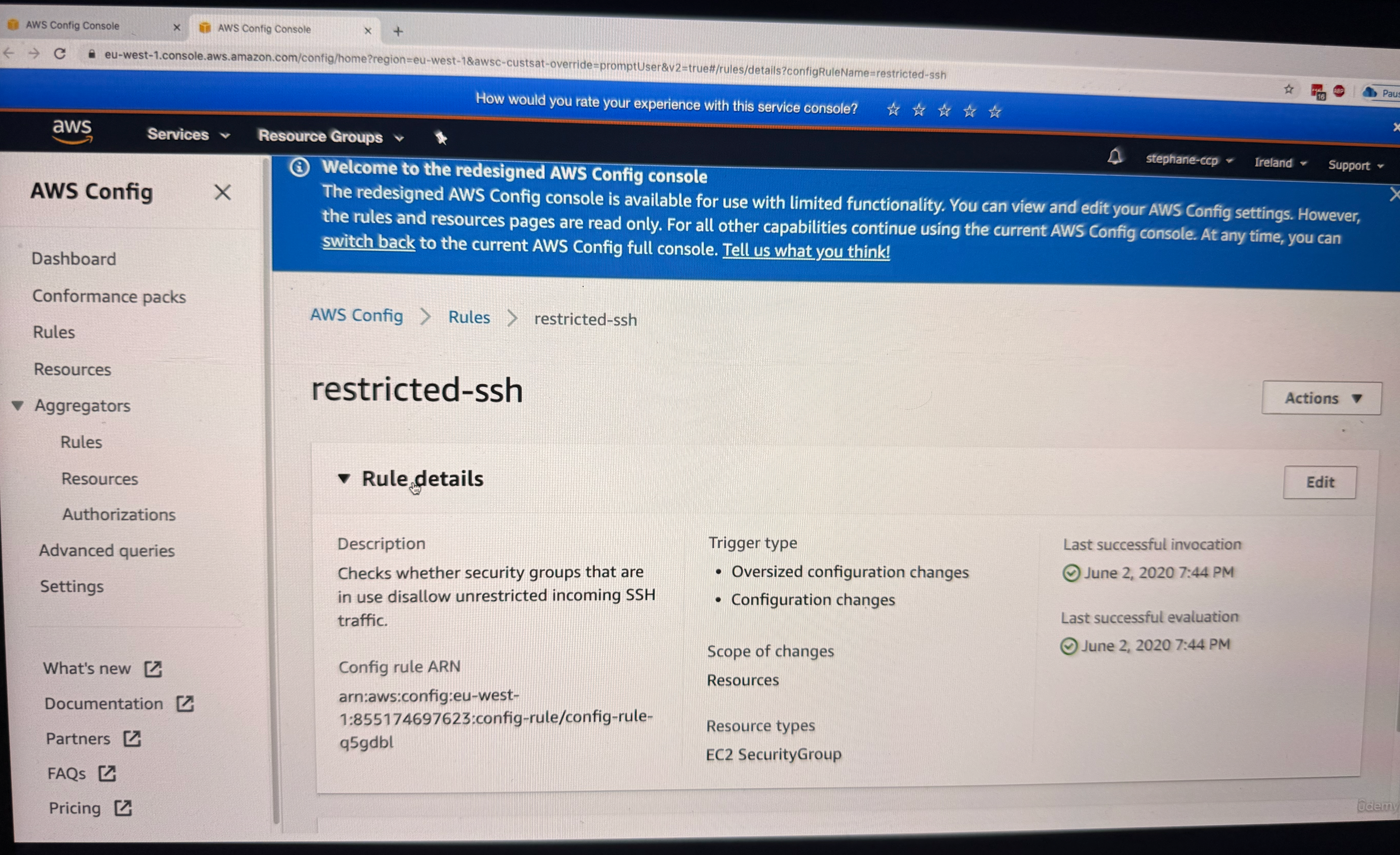
Task: Open the Services menu
Action: 188,135
